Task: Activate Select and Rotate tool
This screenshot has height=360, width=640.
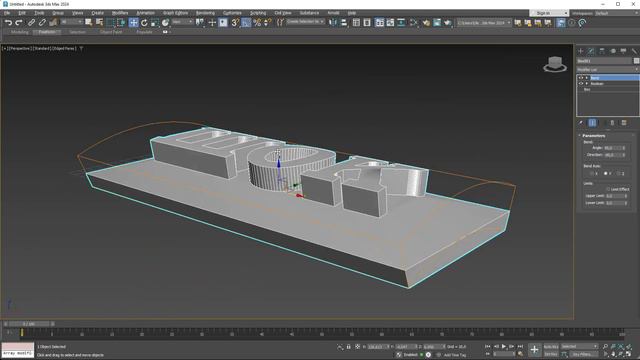Action: [x=144, y=23]
